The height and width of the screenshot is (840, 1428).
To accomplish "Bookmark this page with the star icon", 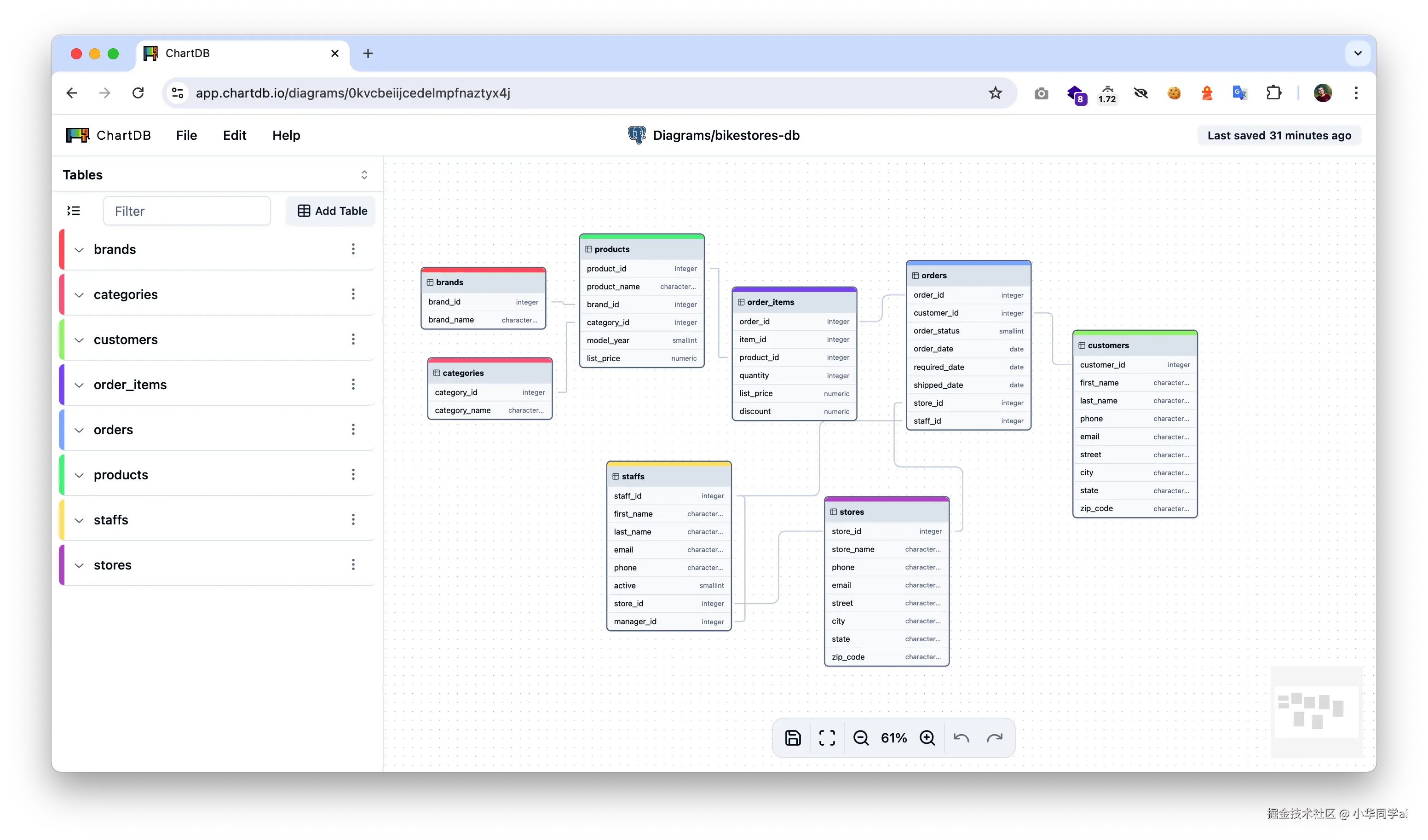I will 995,93.
